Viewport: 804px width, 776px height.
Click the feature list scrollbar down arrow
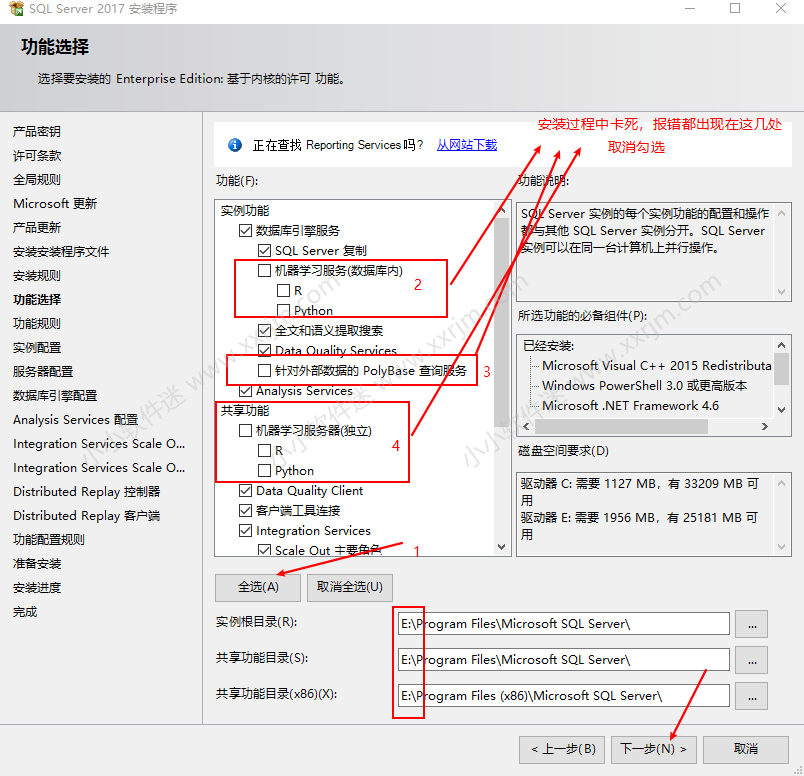coord(502,547)
